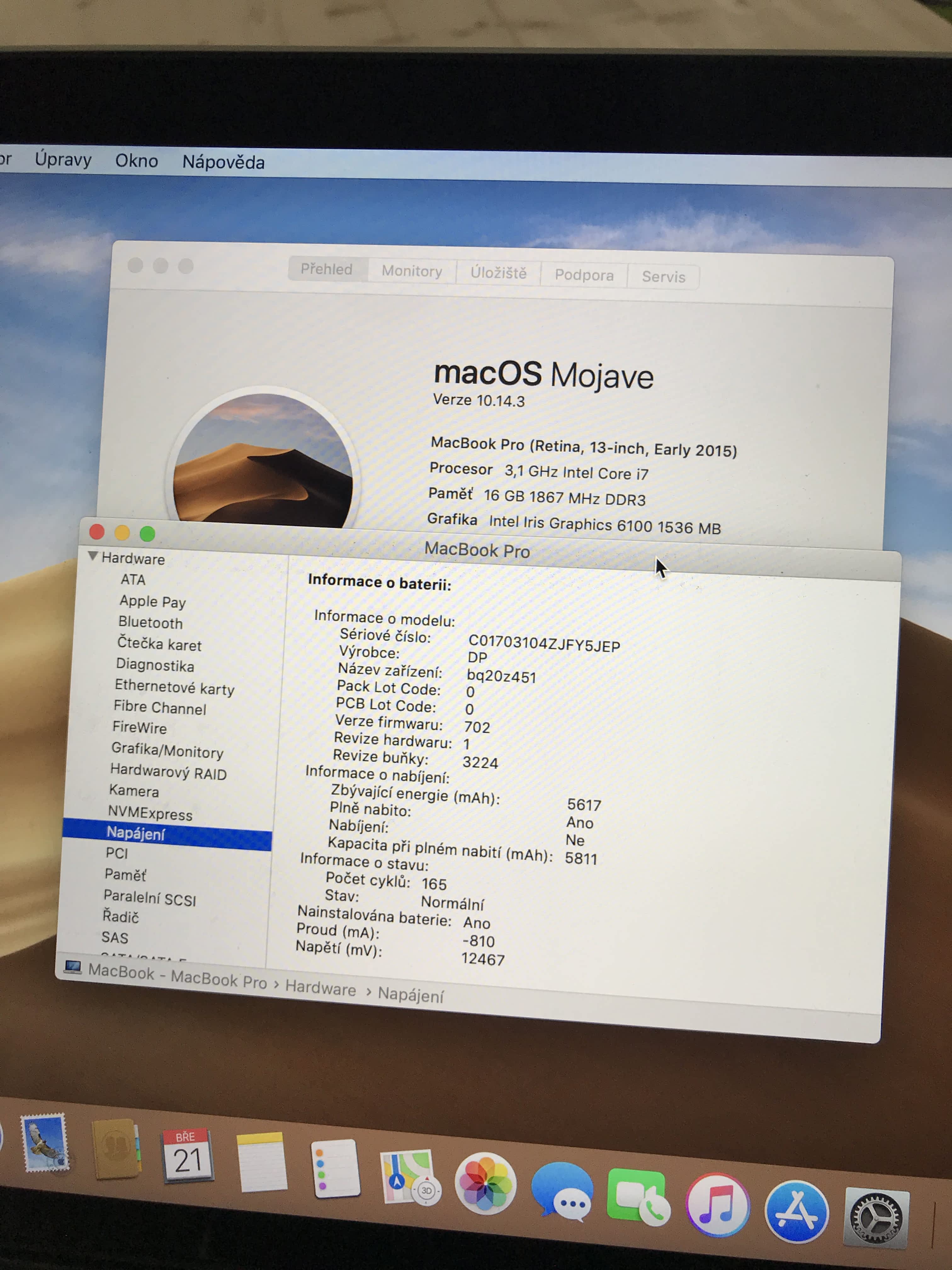Select Paměť item in sidebar
The width and height of the screenshot is (952, 1270).
[125, 875]
